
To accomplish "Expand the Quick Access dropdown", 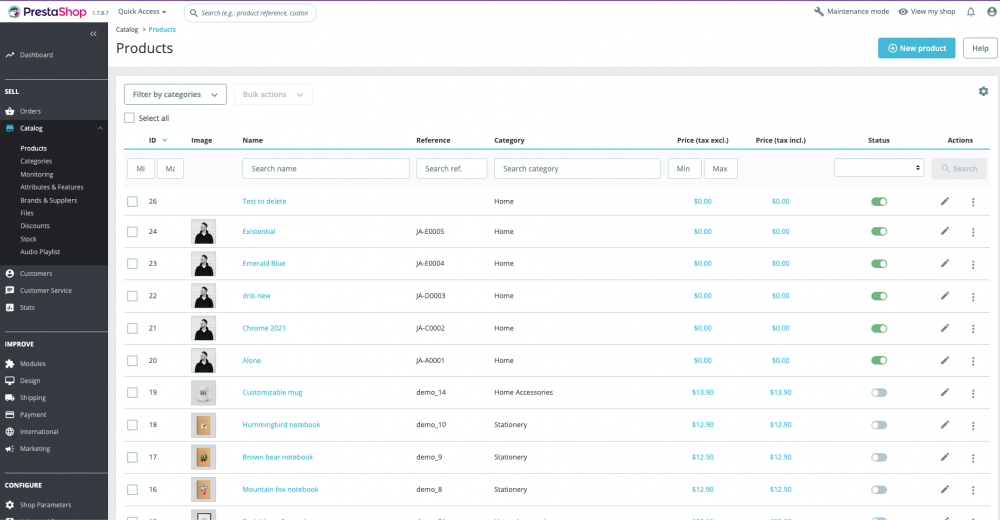I will coord(142,11).
